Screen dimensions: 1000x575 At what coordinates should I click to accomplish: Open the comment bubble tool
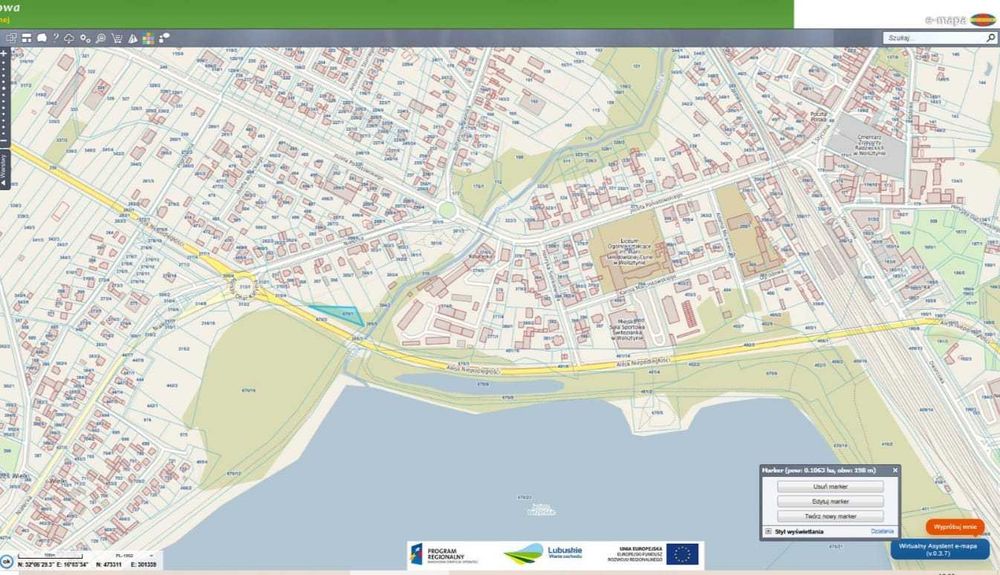click(x=41, y=38)
